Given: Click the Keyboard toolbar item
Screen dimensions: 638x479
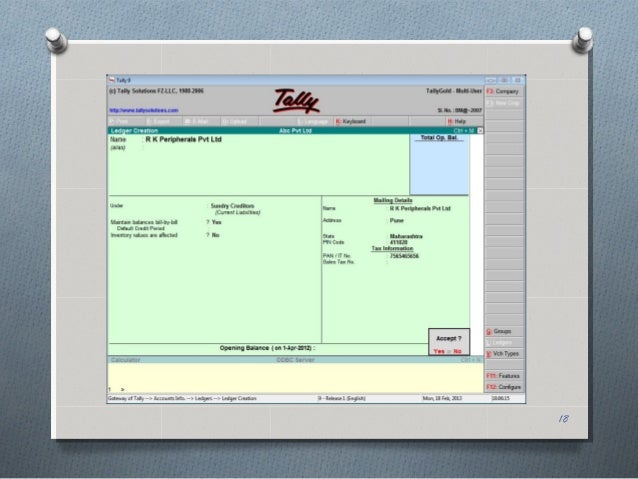Looking at the screenshot, I should 351,121.
